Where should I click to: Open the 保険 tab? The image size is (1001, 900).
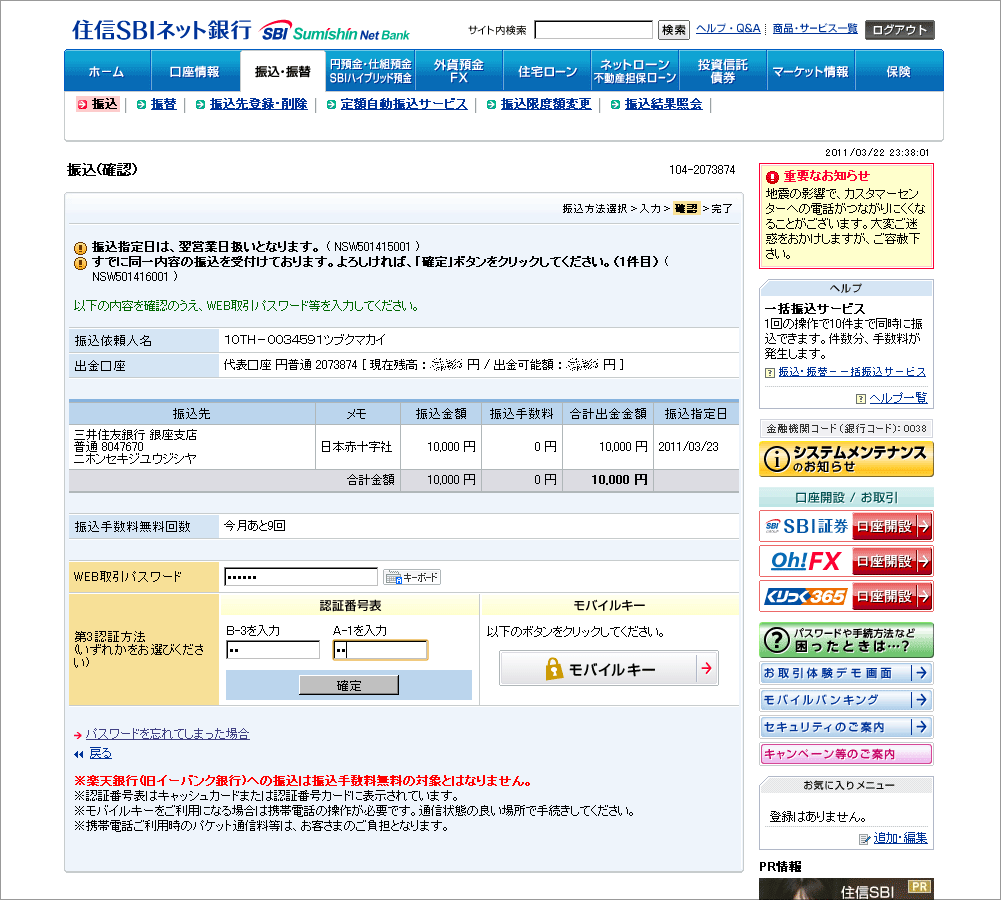(899, 71)
